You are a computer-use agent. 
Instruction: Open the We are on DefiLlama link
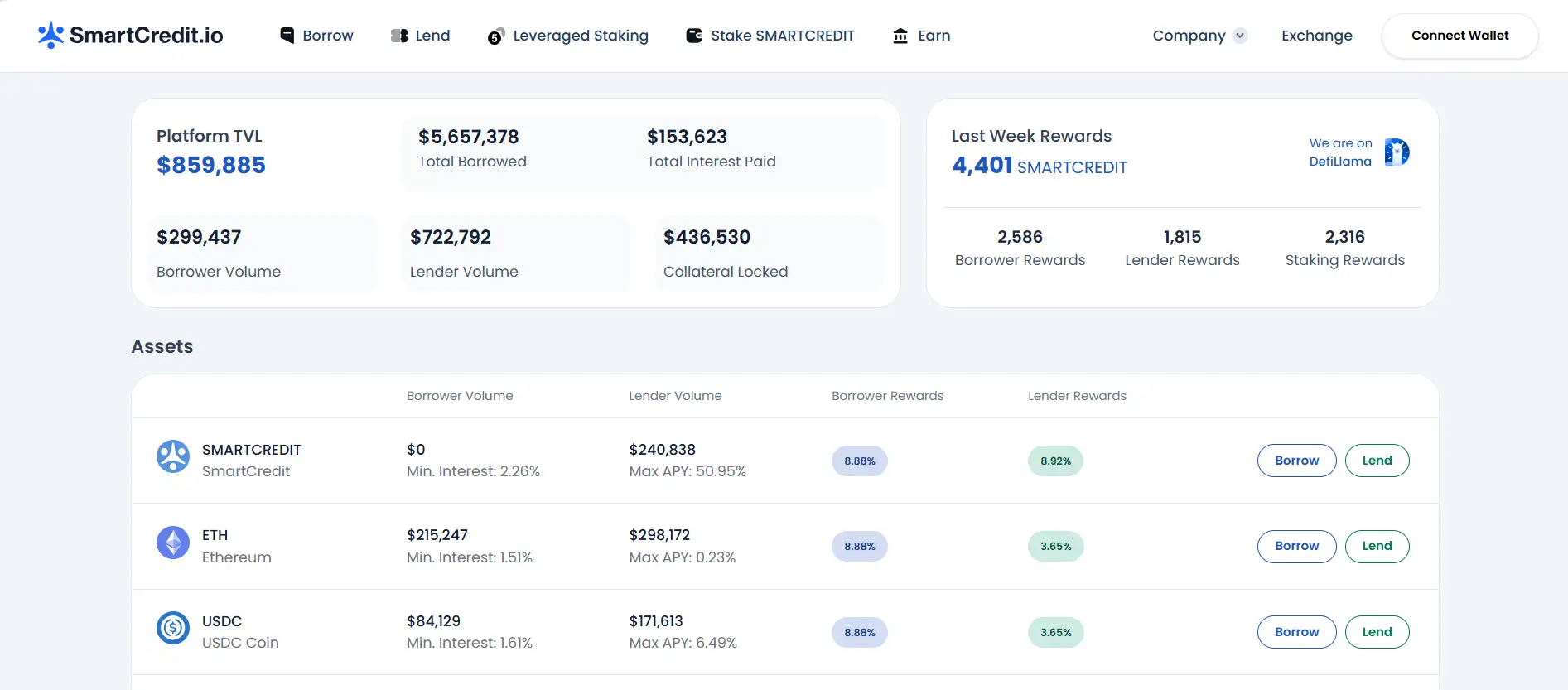click(x=1340, y=152)
